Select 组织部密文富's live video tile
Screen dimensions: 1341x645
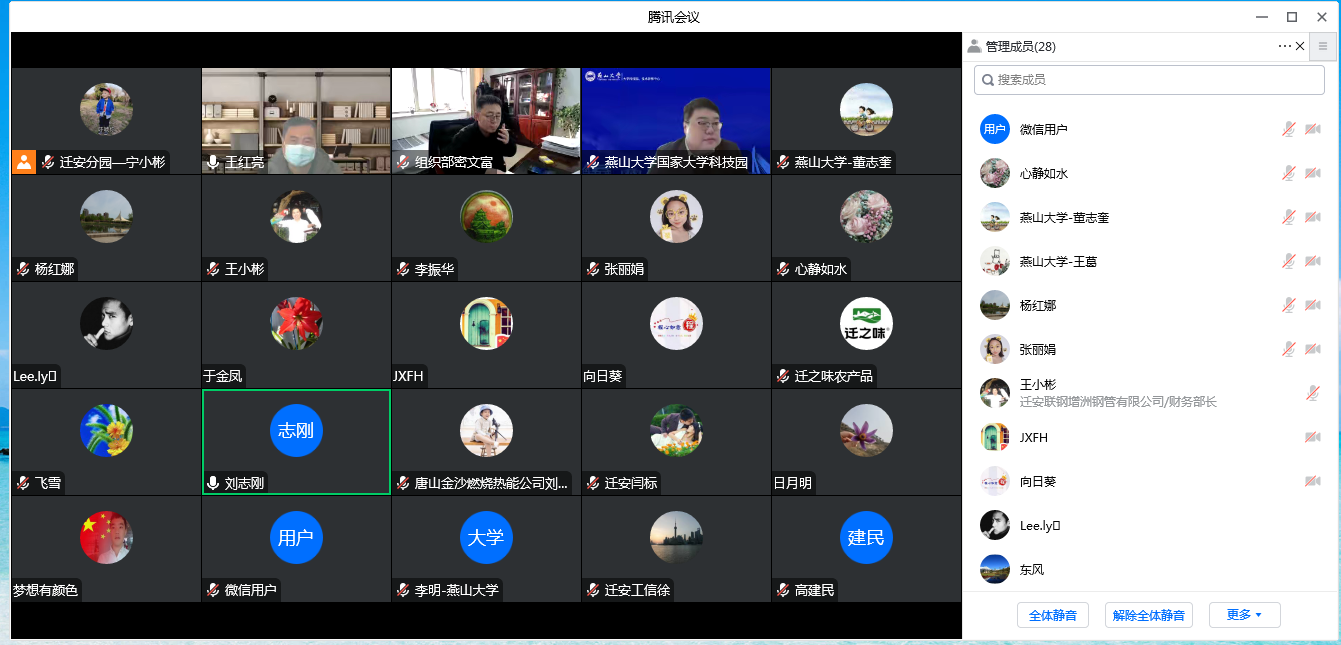(486, 121)
